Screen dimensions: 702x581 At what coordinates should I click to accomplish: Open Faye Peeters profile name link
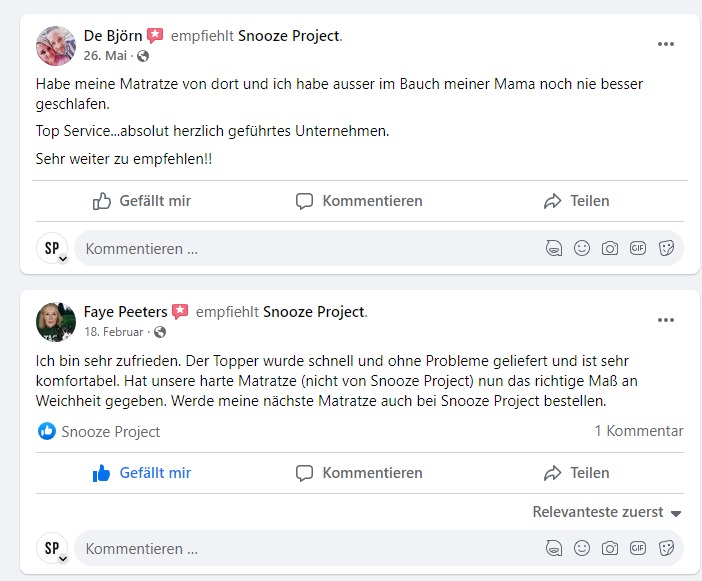(125, 312)
